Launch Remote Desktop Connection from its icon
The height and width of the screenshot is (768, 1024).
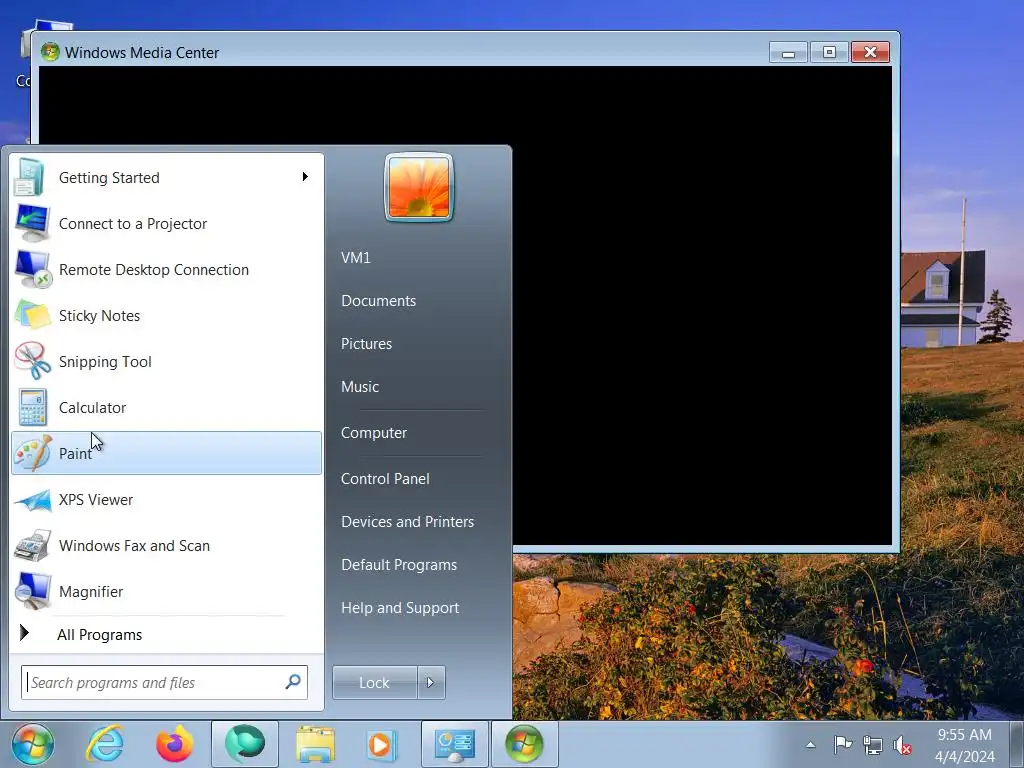33,270
